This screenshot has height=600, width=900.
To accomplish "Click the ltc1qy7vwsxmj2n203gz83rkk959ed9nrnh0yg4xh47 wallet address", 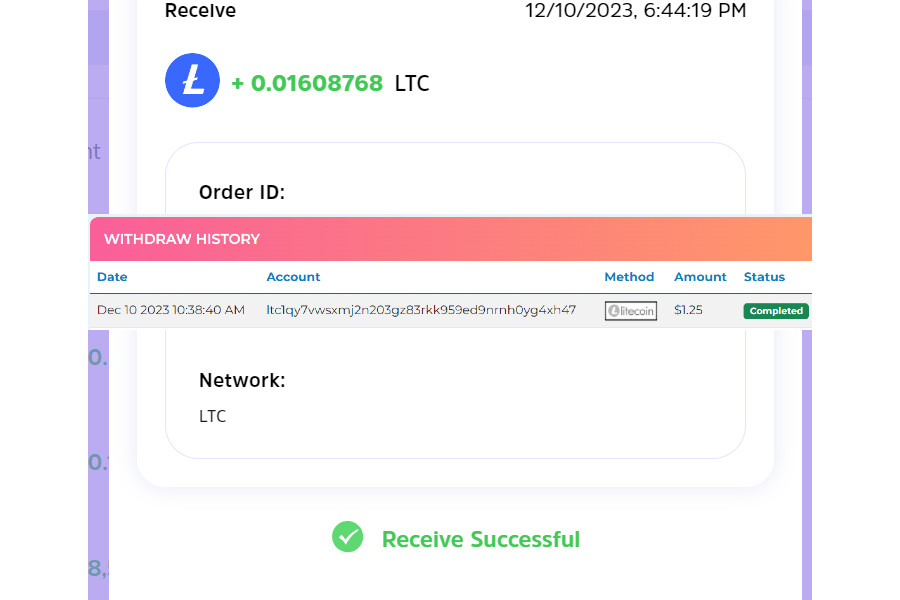I will (x=421, y=310).
